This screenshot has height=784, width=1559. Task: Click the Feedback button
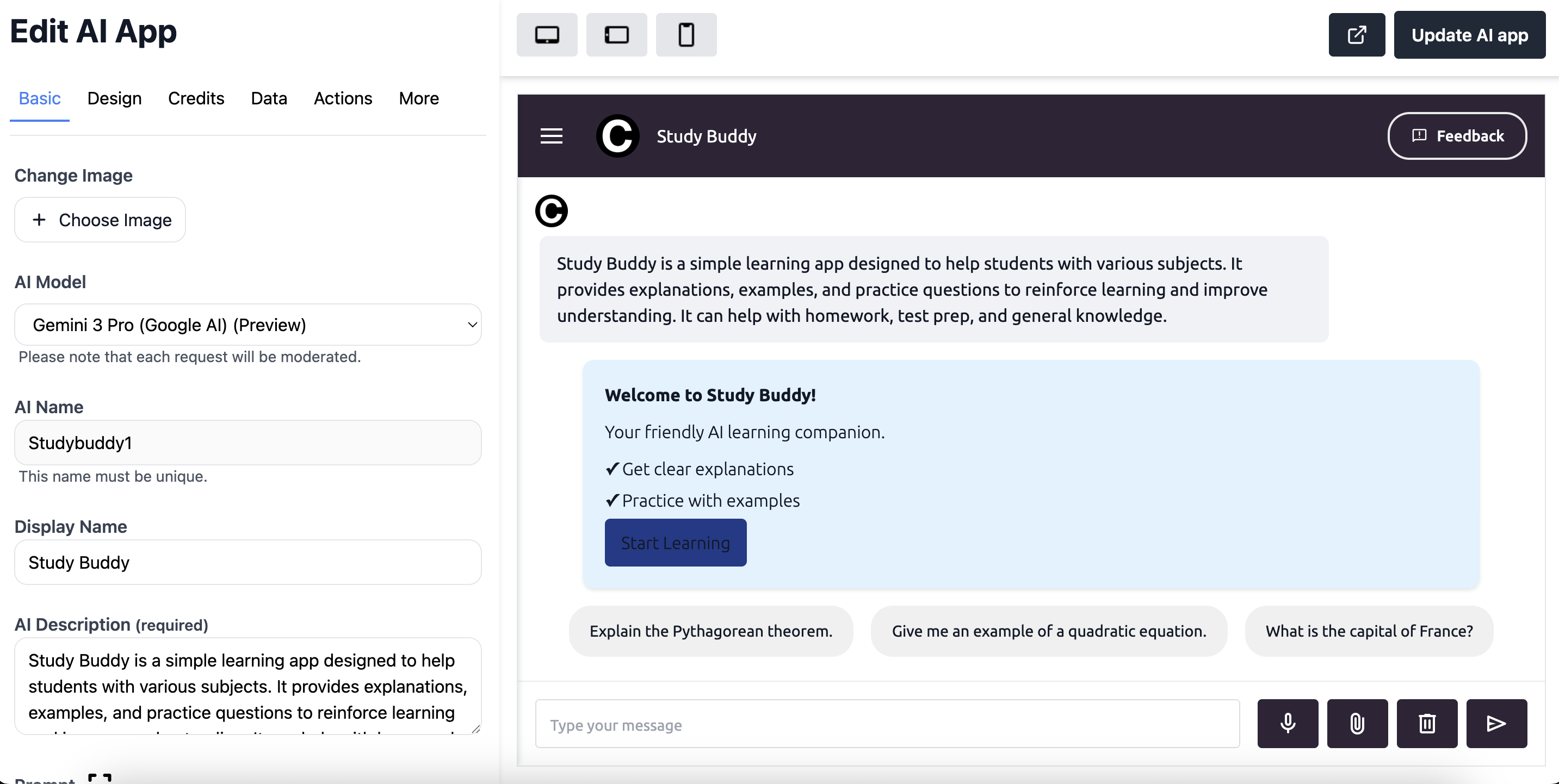1457,136
